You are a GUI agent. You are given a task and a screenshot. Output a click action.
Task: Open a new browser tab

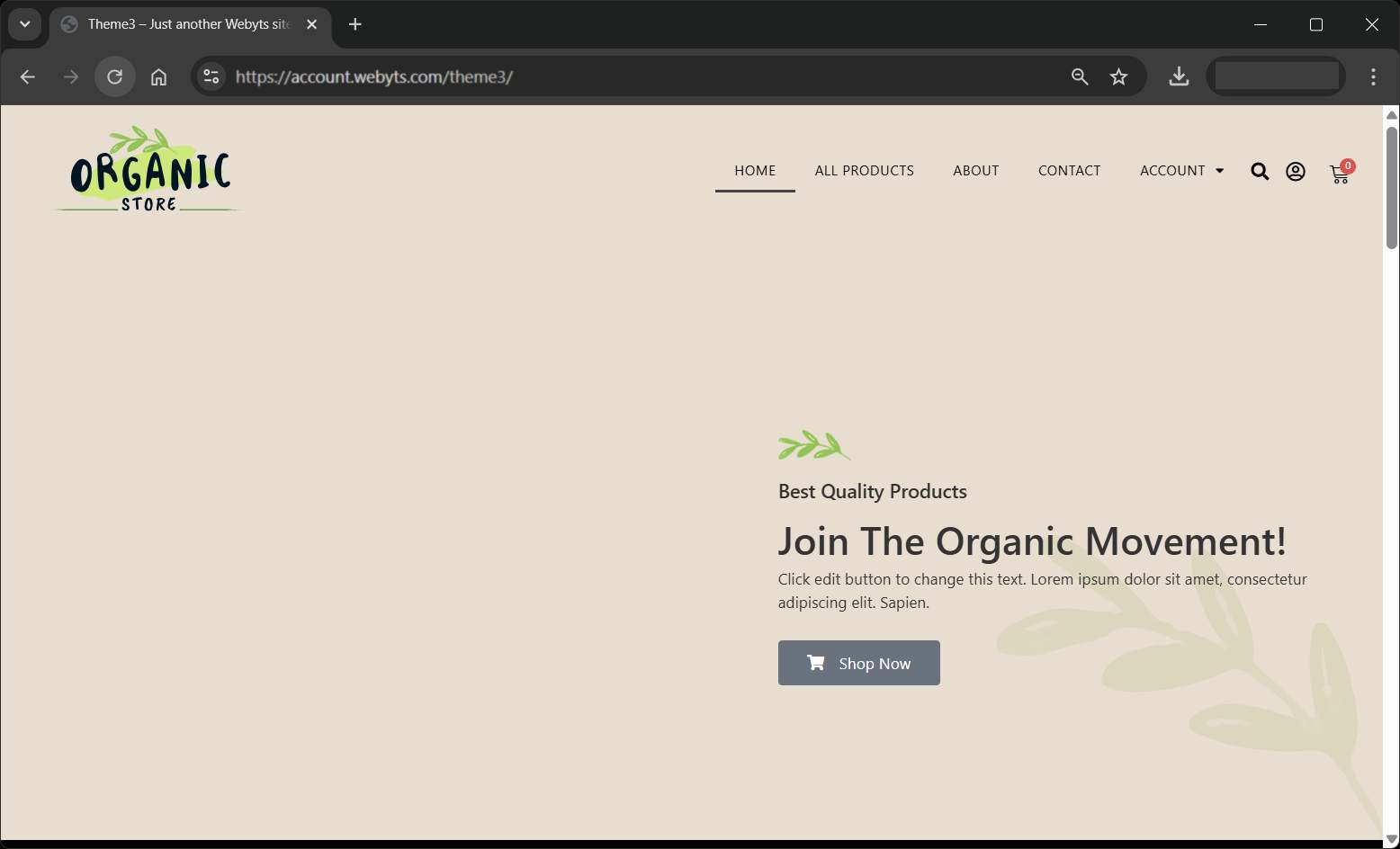click(355, 24)
